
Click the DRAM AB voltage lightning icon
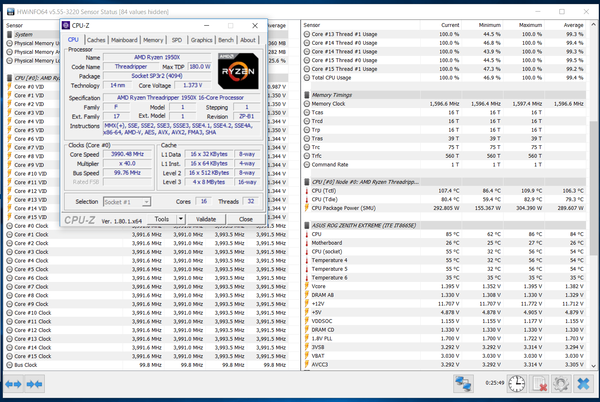(307, 295)
